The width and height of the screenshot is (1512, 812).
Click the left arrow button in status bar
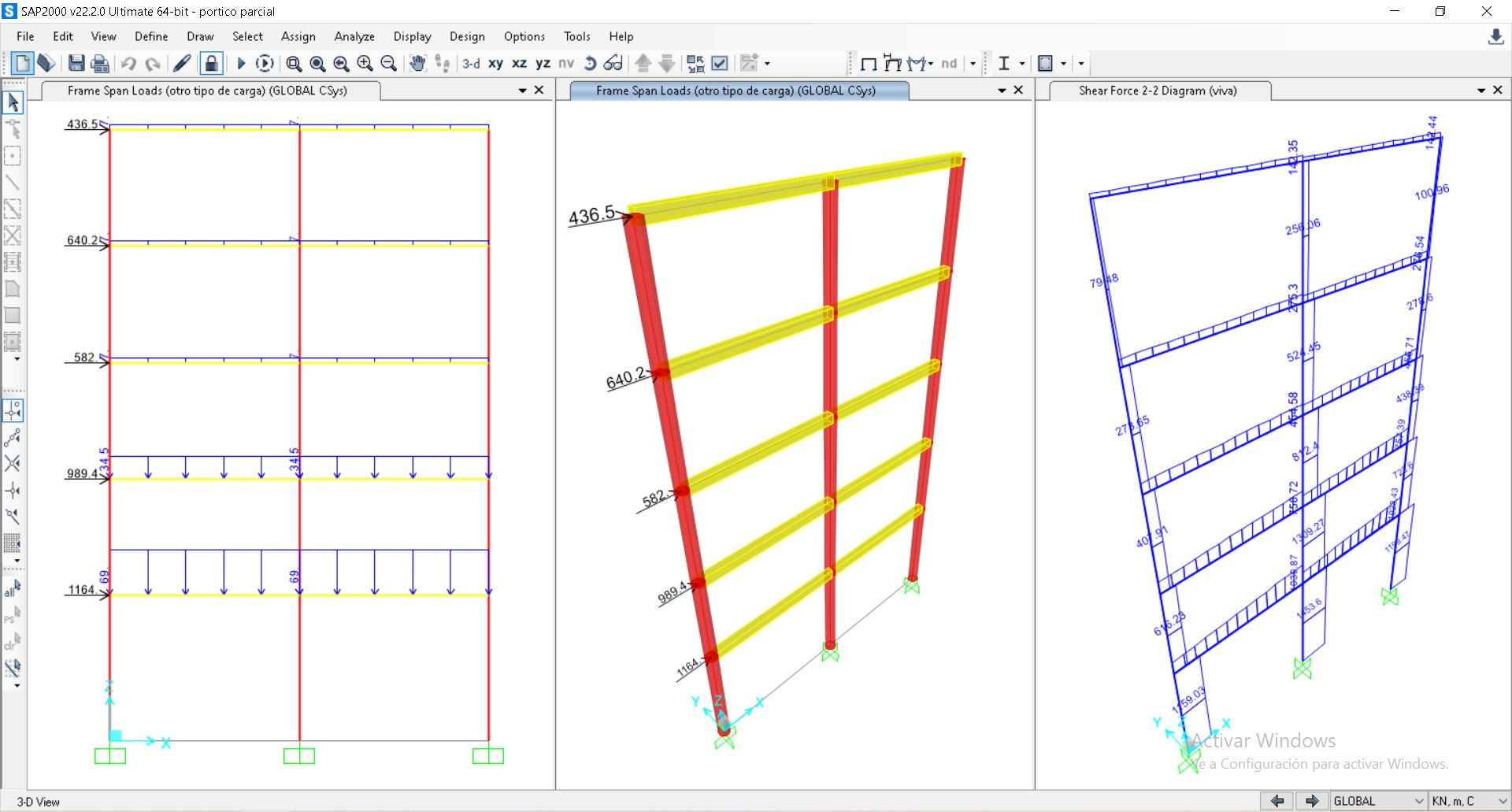pyautogui.click(x=1277, y=801)
